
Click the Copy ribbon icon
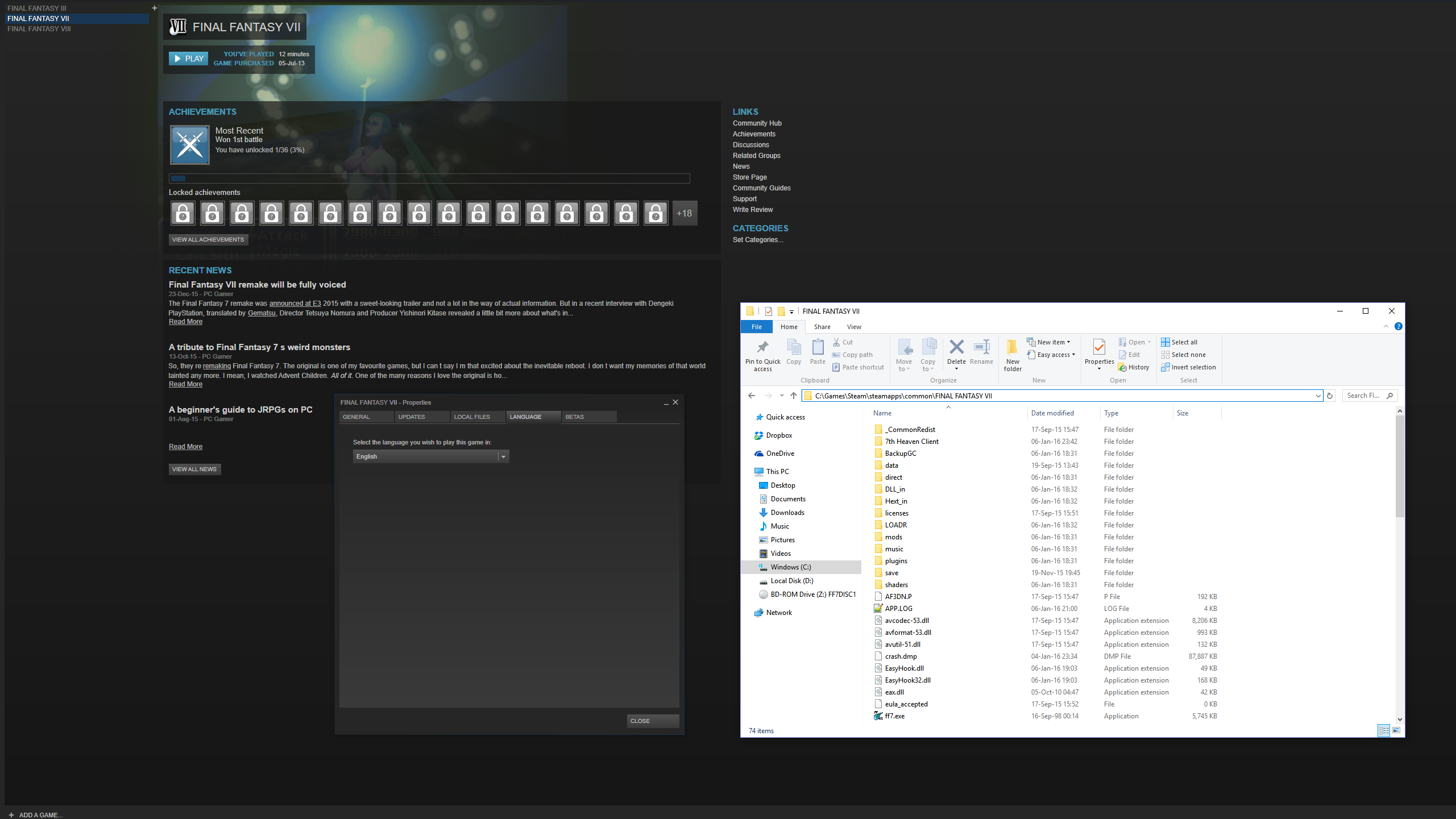[x=794, y=347]
